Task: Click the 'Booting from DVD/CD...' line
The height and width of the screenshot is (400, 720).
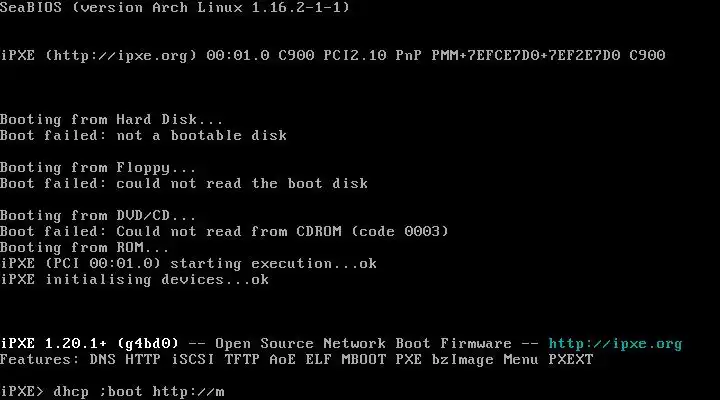Action: tap(98, 216)
